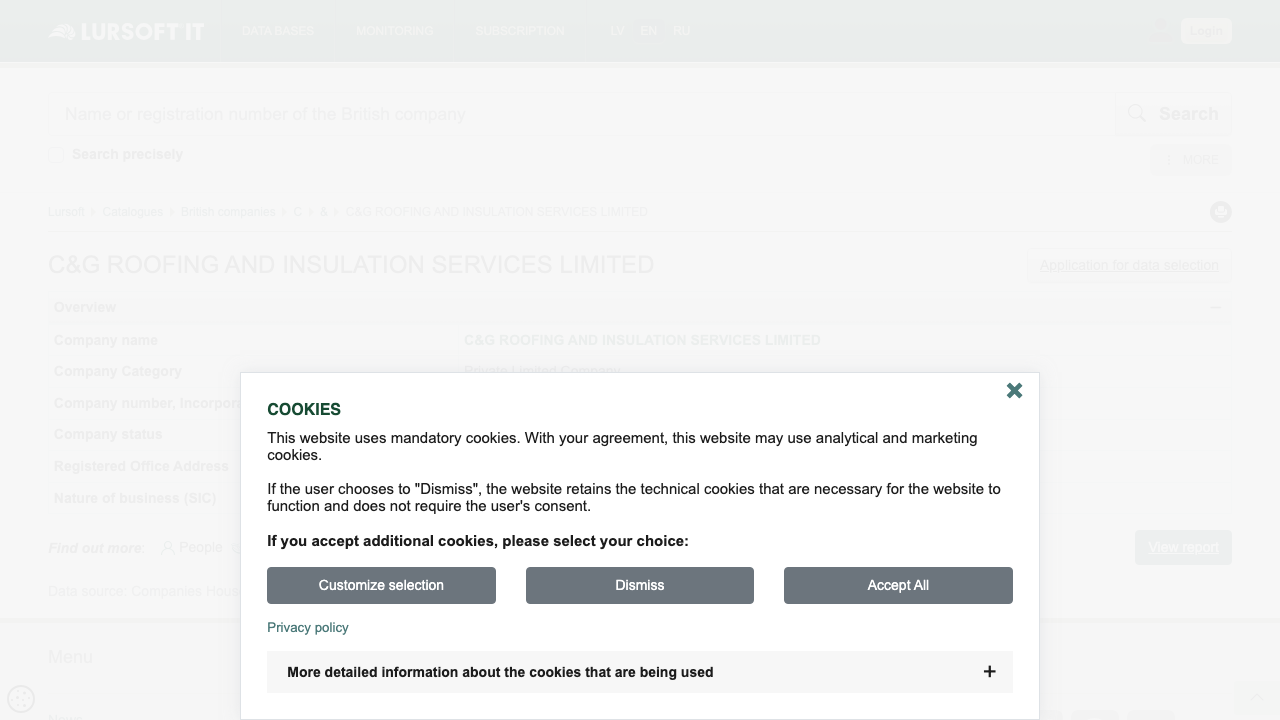This screenshot has height=720, width=1280.
Task: Click the cookie icon in bottom-left corner
Action: (20, 699)
